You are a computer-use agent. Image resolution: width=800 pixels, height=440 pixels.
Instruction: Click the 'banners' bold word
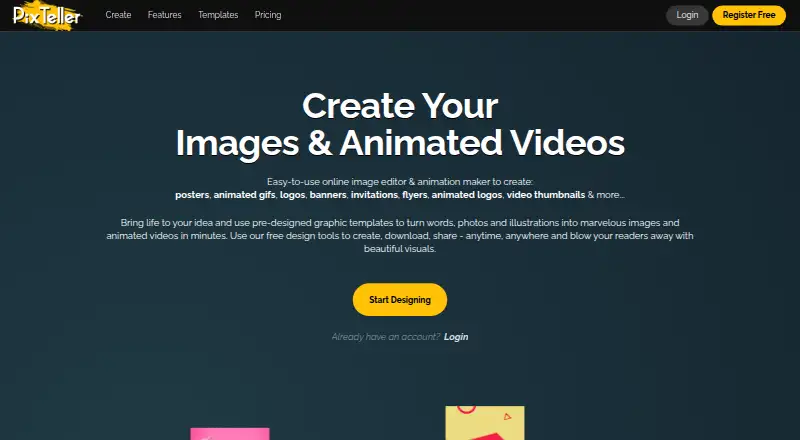click(x=328, y=195)
